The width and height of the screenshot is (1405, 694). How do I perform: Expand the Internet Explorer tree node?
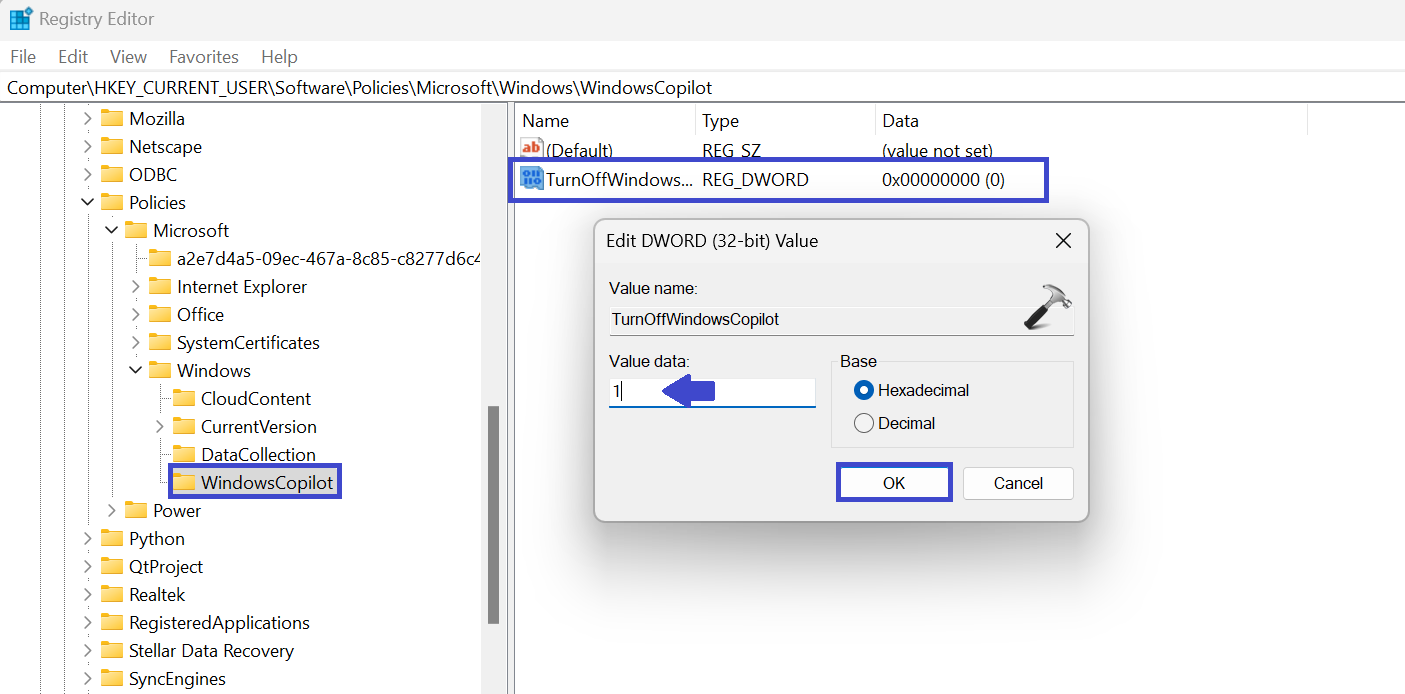[136, 287]
